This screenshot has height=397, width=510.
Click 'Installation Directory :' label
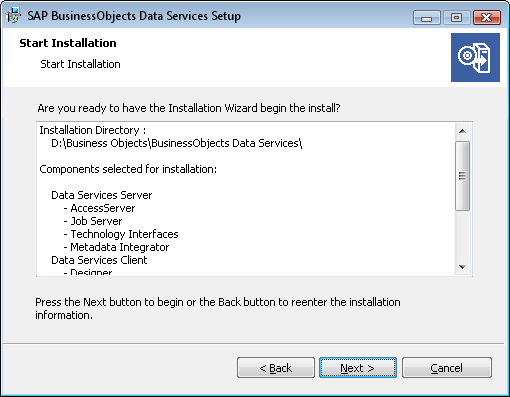point(93,130)
